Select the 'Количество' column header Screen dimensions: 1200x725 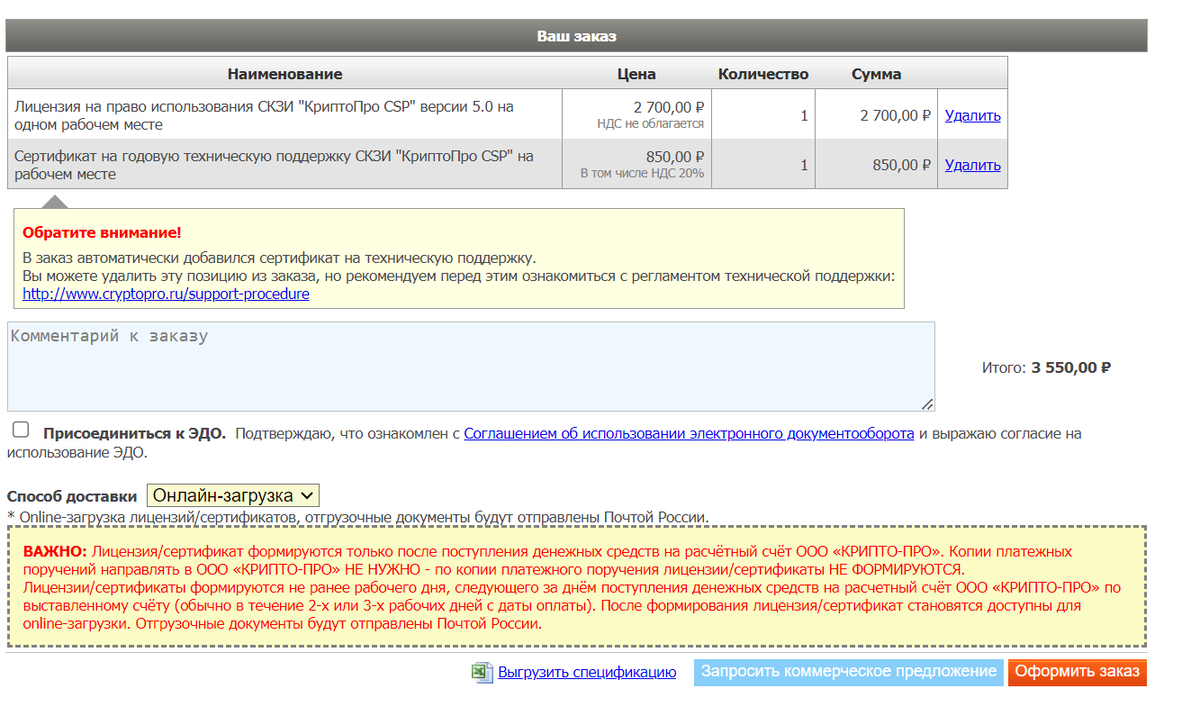pyautogui.click(x=763, y=73)
